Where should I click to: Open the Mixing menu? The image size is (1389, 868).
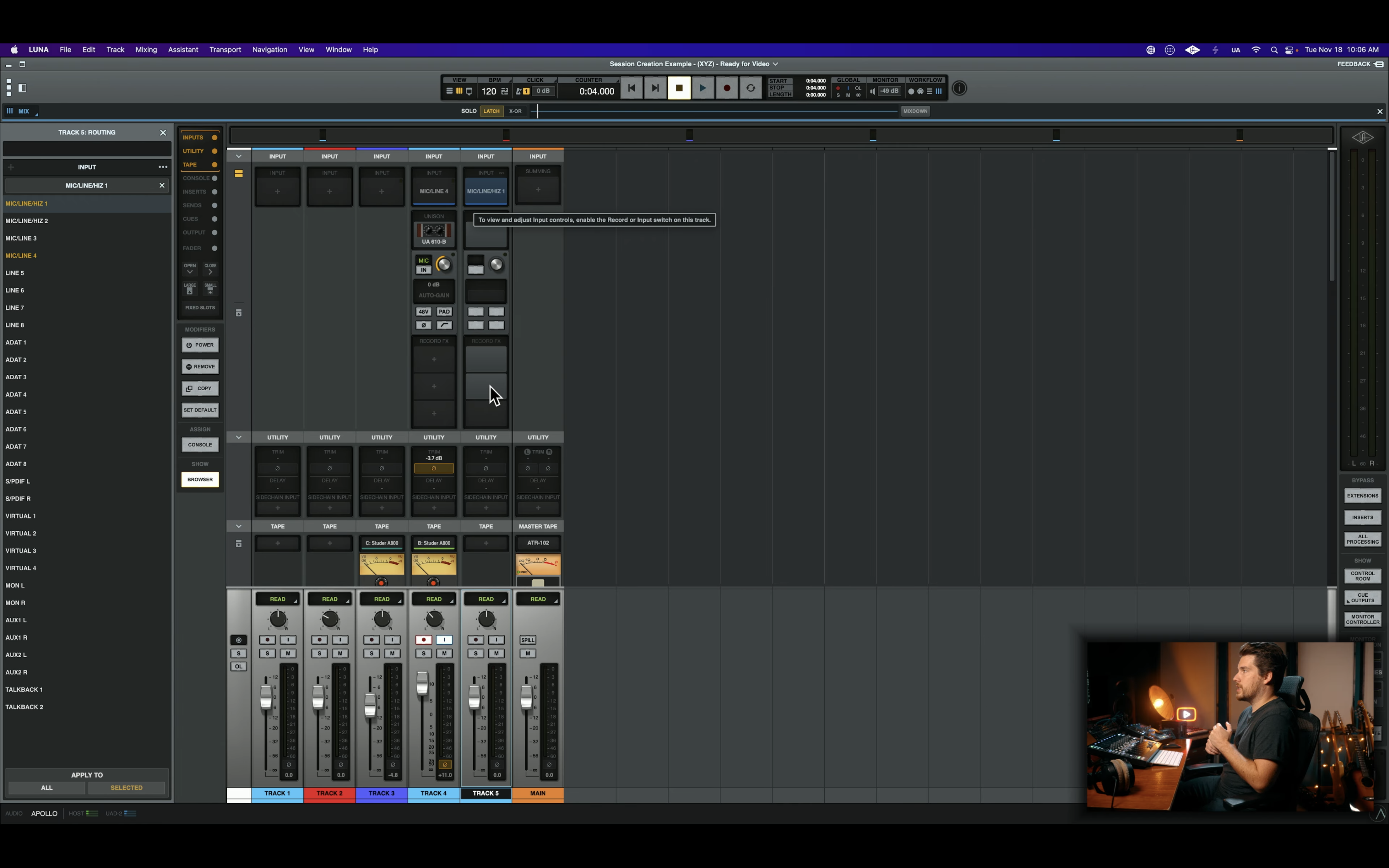(x=146, y=49)
